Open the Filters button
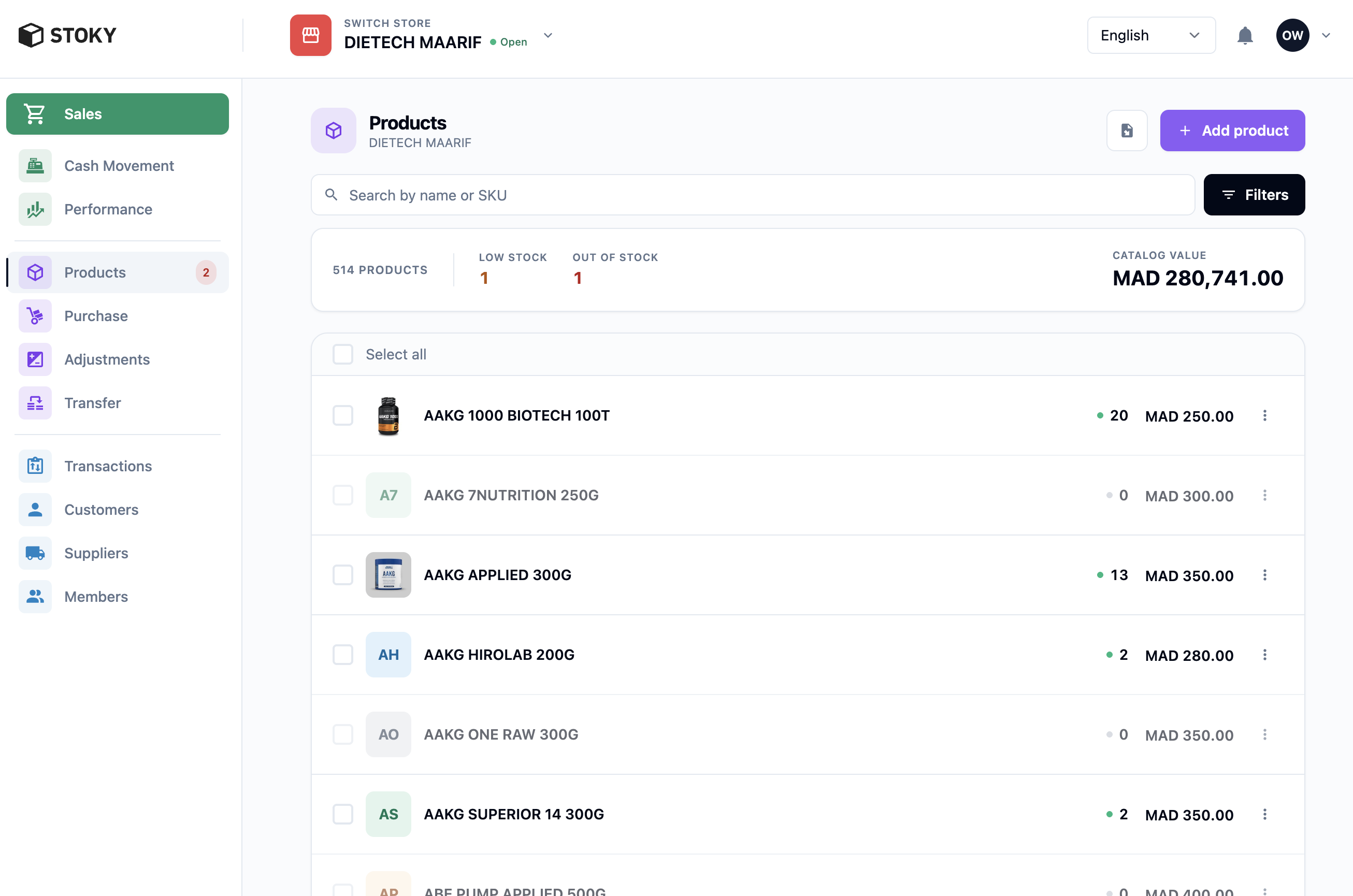Viewport: 1353px width, 896px height. coord(1254,195)
